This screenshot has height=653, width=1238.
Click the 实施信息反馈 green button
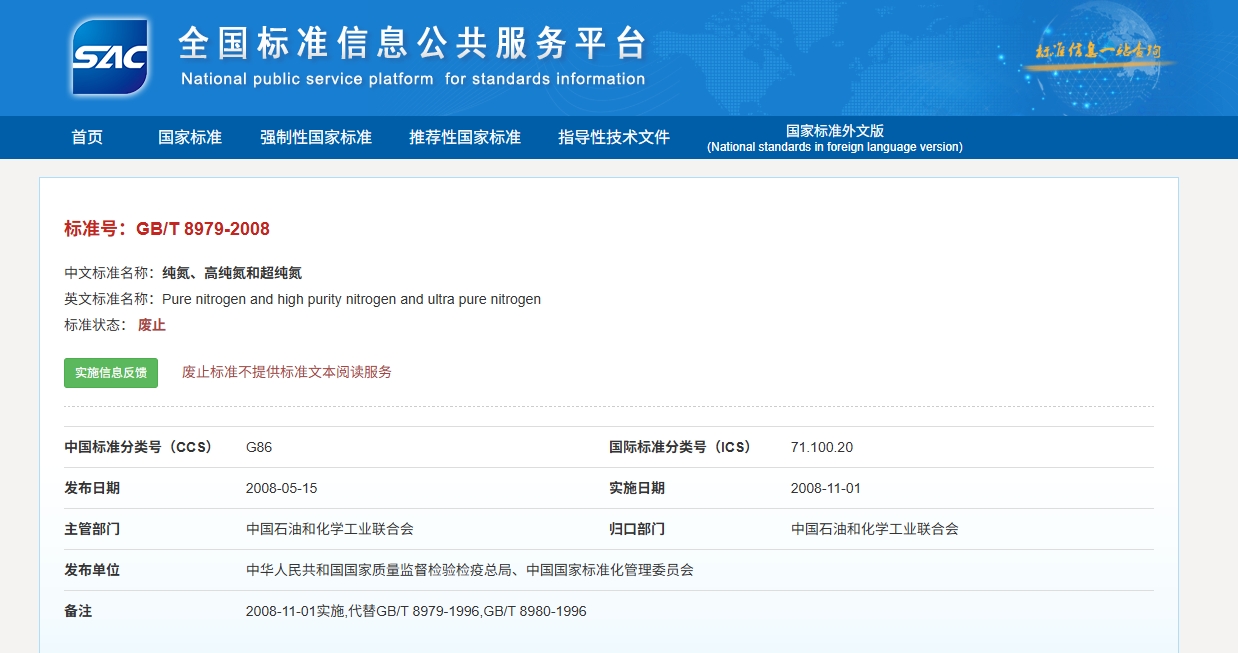tap(111, 372)
